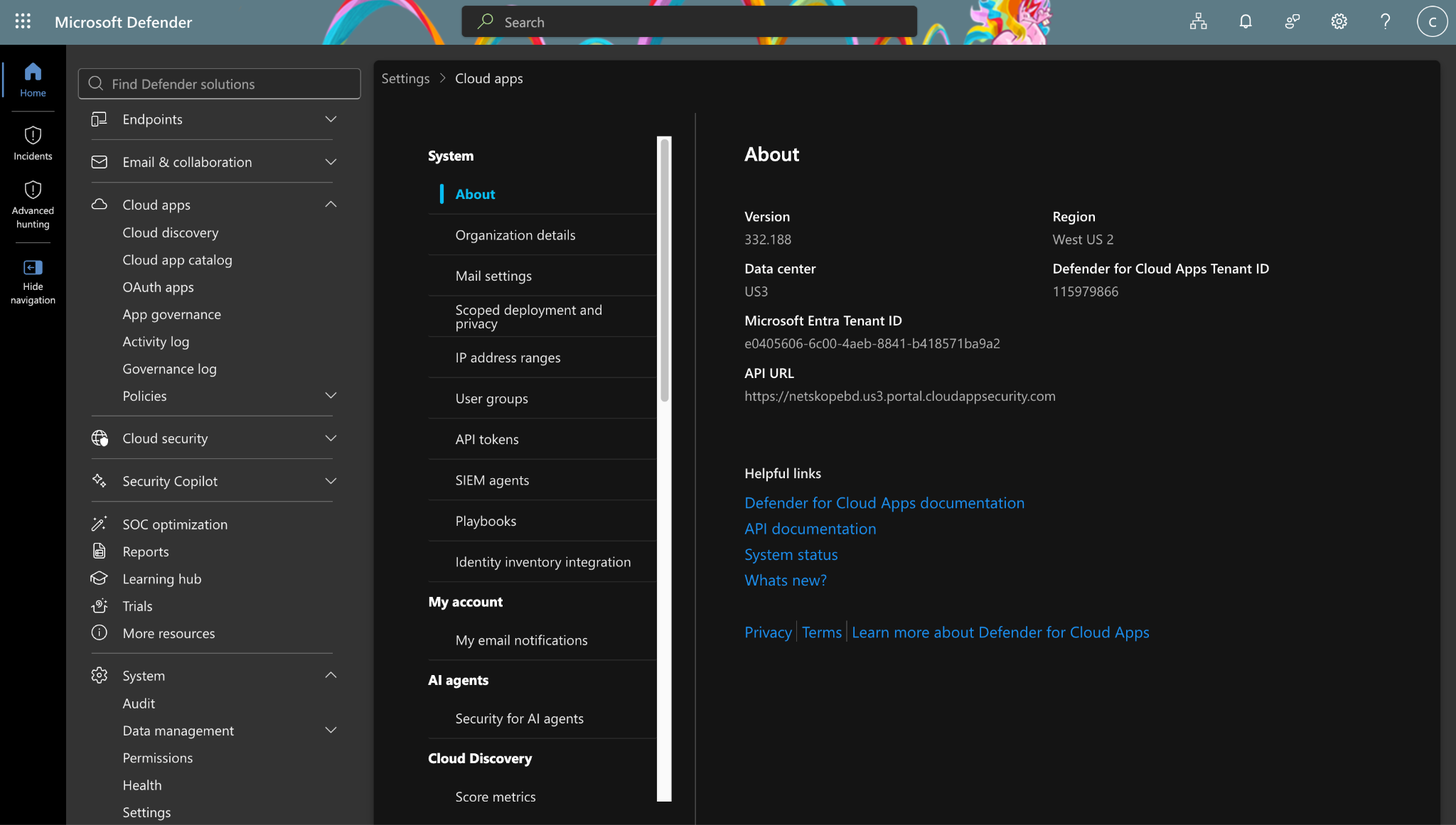Expand the Cloud security chevron
The image size is (1456, 825).
331,438
